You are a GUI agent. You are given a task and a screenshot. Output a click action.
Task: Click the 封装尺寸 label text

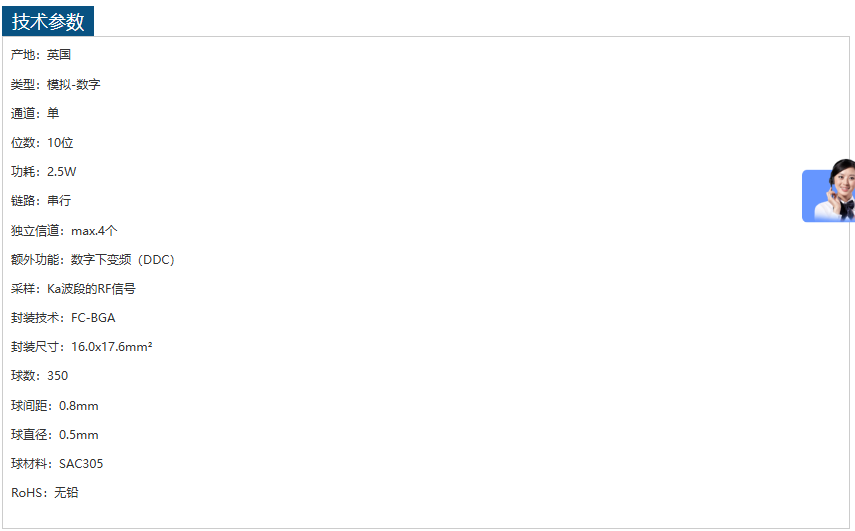36,347
